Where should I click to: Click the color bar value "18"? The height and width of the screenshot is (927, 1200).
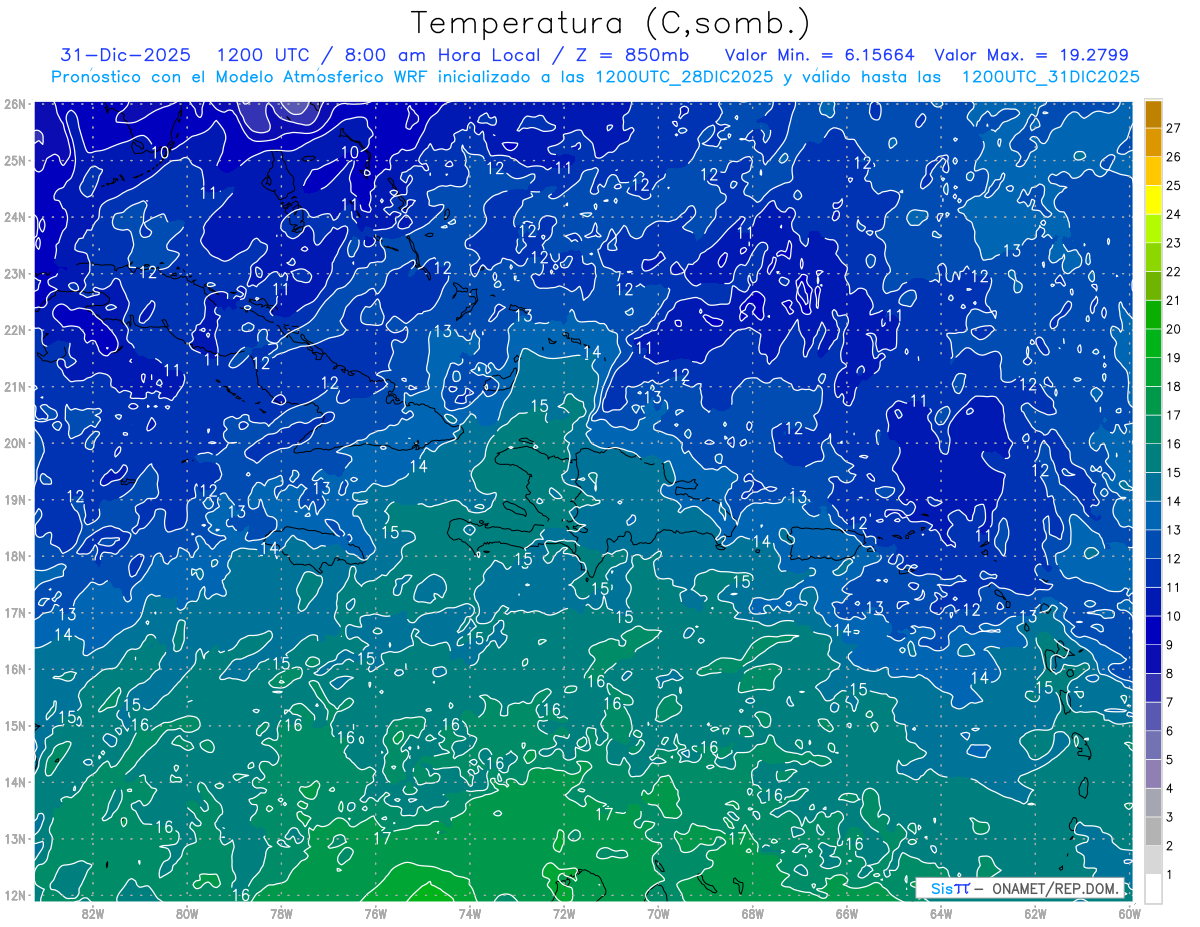point(1174,387)
